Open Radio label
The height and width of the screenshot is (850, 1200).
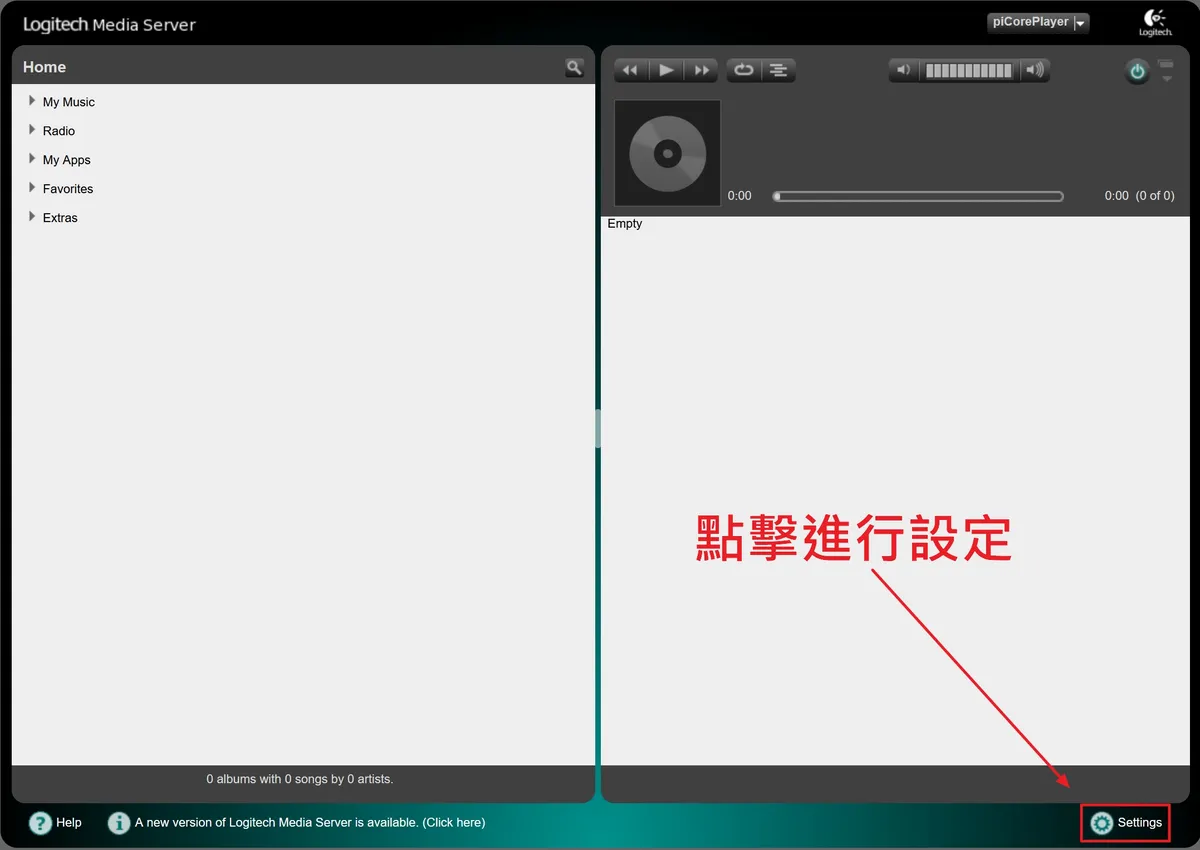coord(59,131)
